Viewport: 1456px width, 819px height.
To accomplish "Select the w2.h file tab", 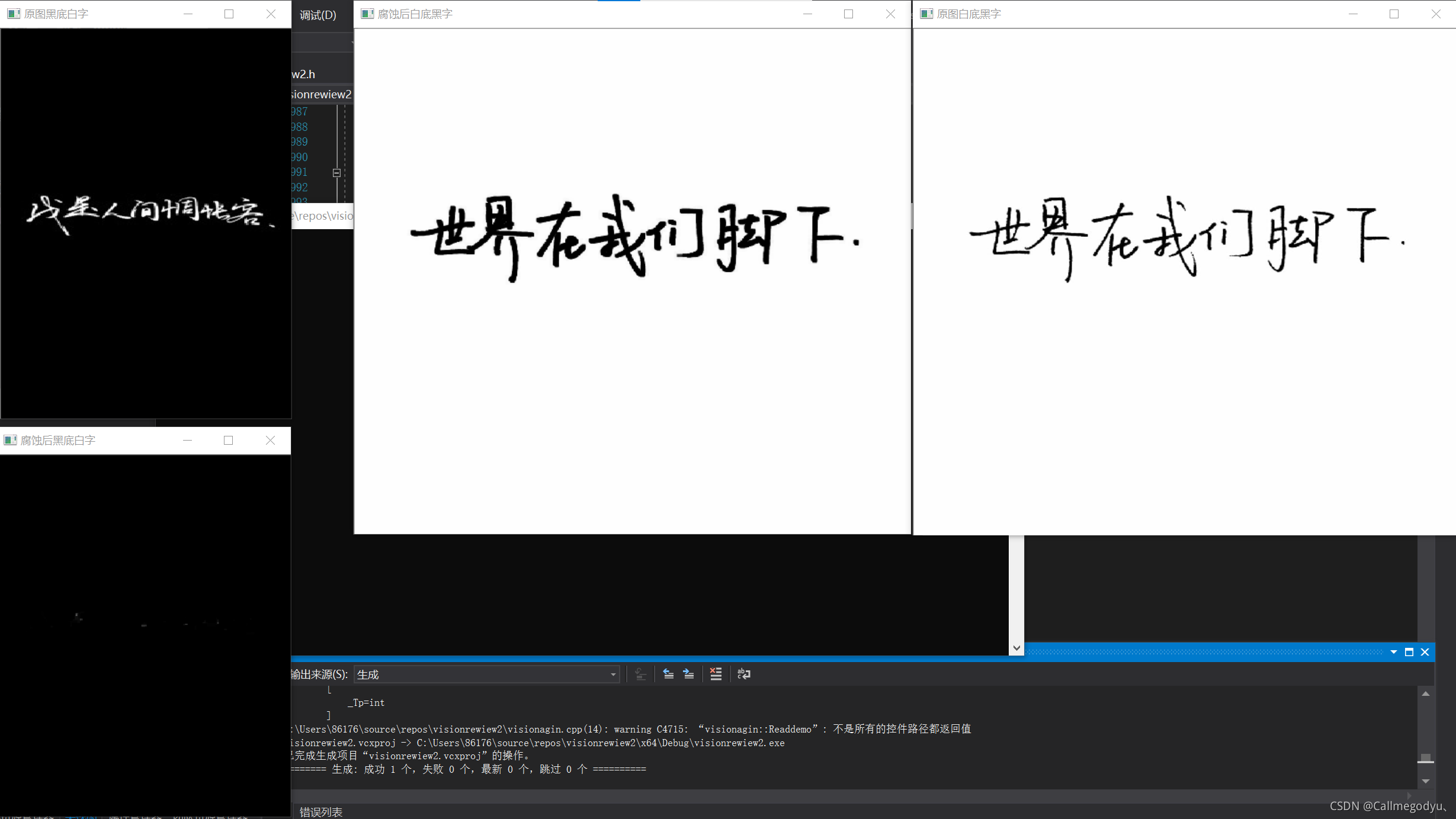I will [304, 74].
